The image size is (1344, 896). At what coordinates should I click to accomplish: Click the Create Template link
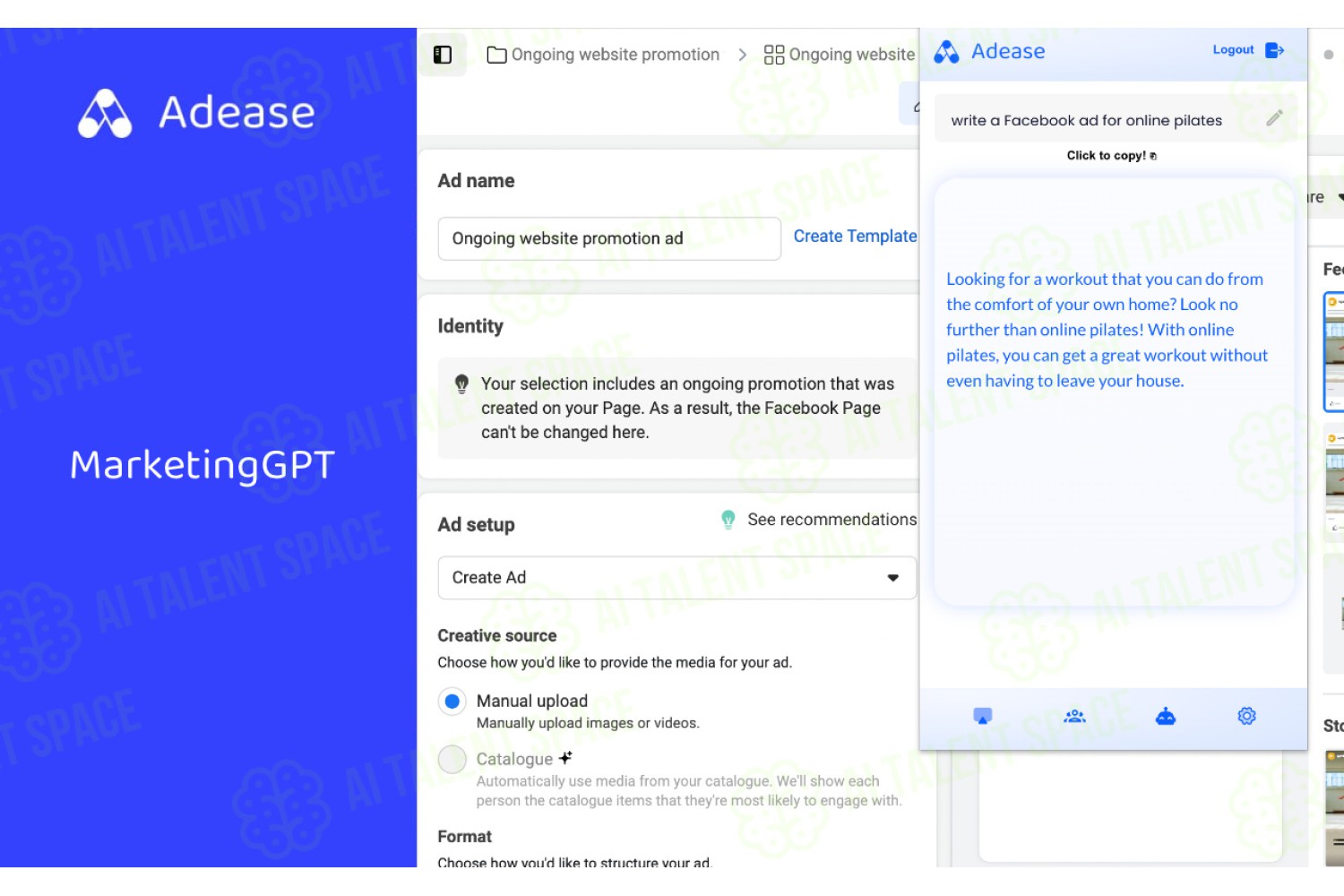tap(856, 237)
